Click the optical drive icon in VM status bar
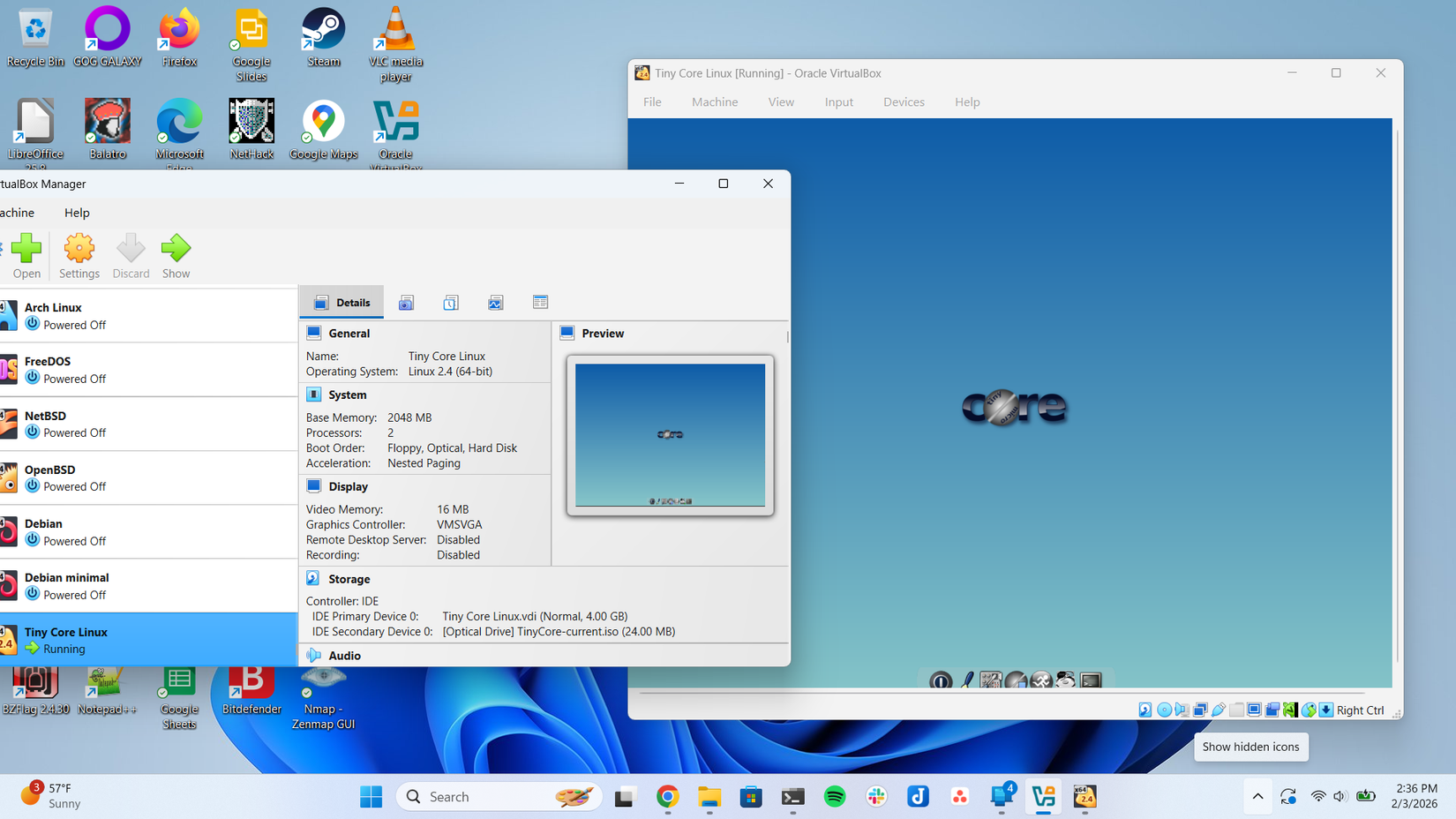This screenshot has width=1456, height=819. (x=1163, y=709)
